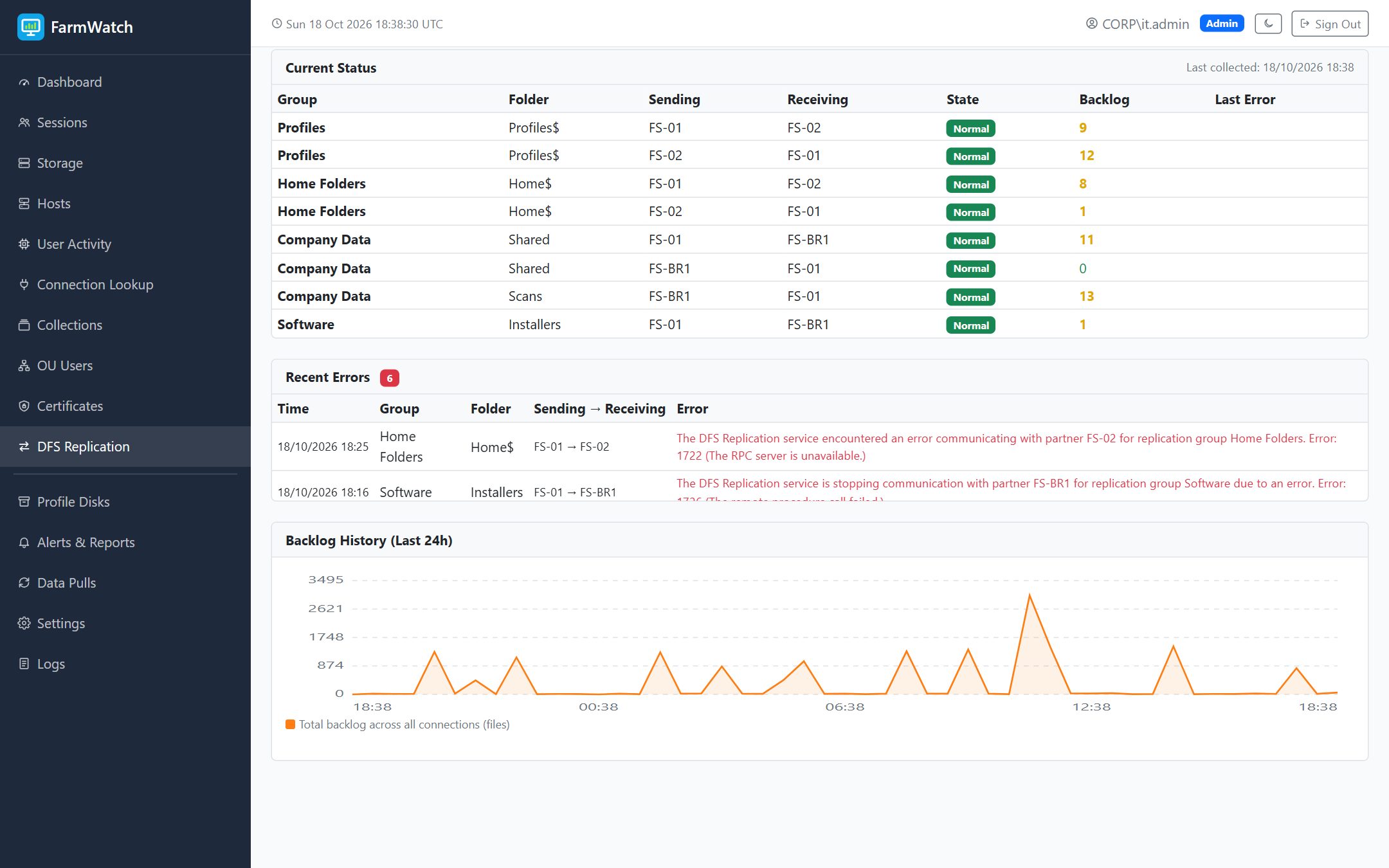This screenshot has width=1389, height=868.
Task: Click the red Recent Errors count badge
Action: 389,378
